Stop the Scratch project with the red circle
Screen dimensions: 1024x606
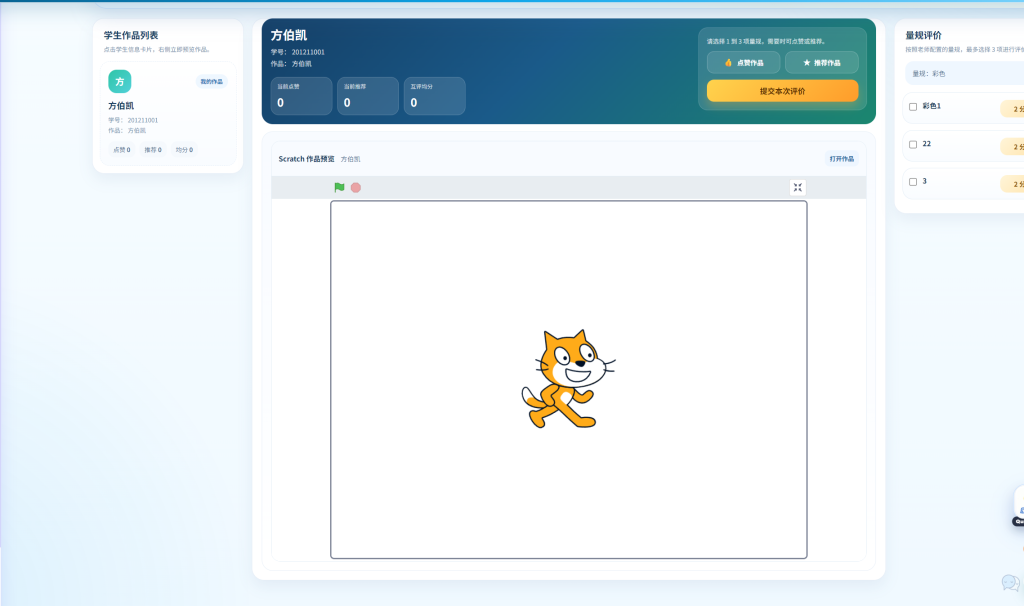pyautogui.click(x=356, y=187)
